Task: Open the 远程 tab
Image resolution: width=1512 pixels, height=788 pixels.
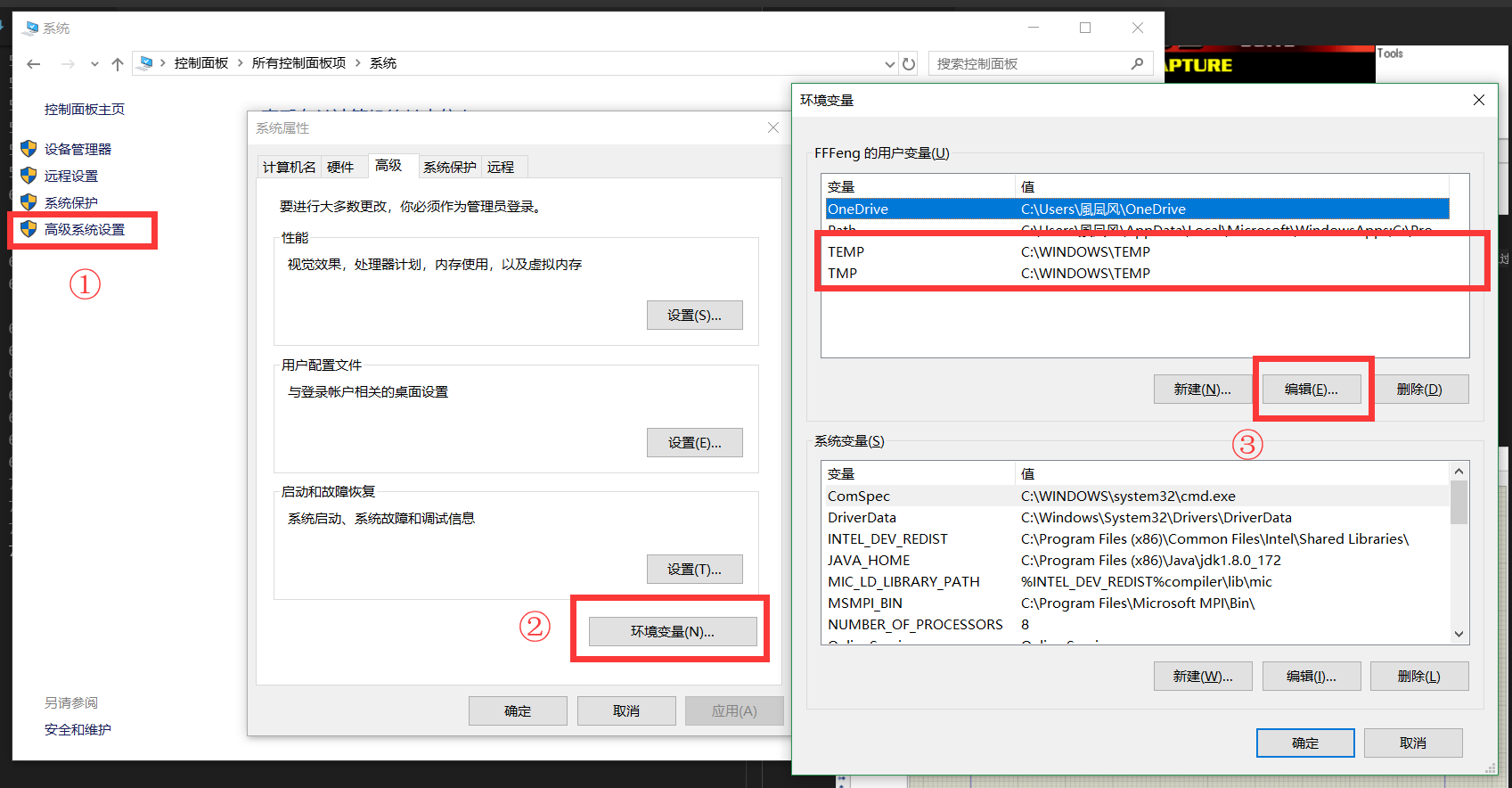Action: pos(501,167)
